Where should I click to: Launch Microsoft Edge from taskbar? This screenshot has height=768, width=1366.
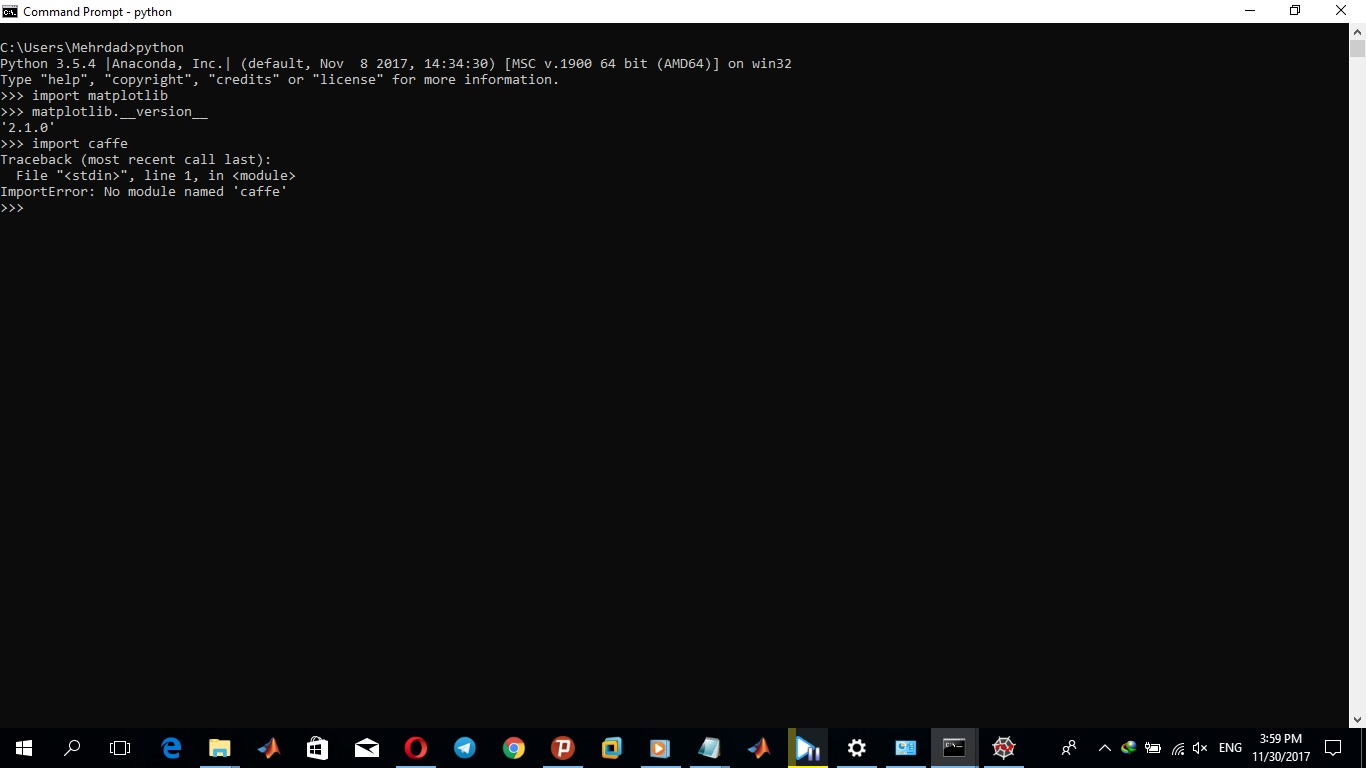pyautogui.click(x=171, y=748)
